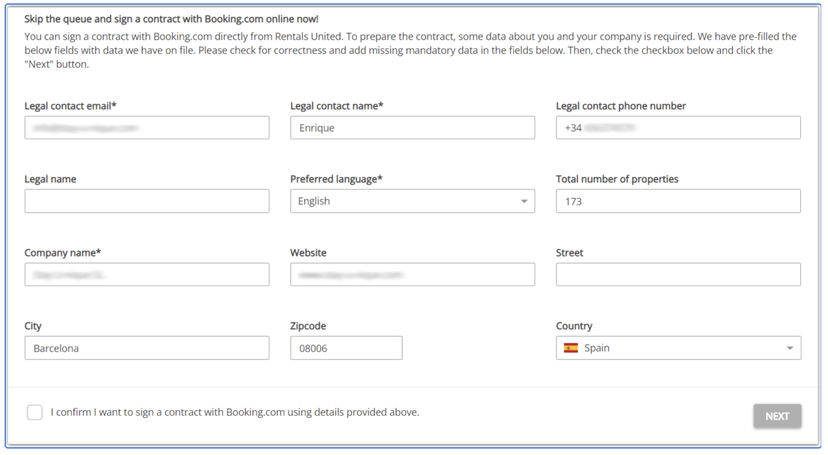This screenshot has height=455, width=828.
Task: Click the 'Total number of properties' label
Action: [617, 179]
